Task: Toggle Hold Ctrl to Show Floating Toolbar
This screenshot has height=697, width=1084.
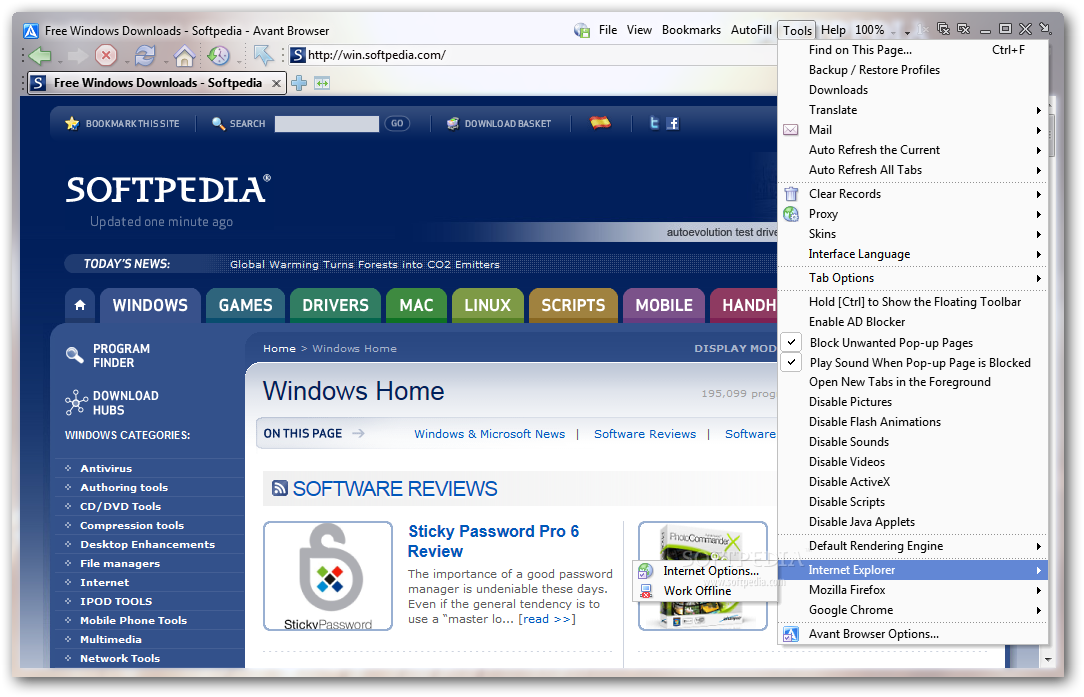Action: pyautogui.click(x=913, y=302)
